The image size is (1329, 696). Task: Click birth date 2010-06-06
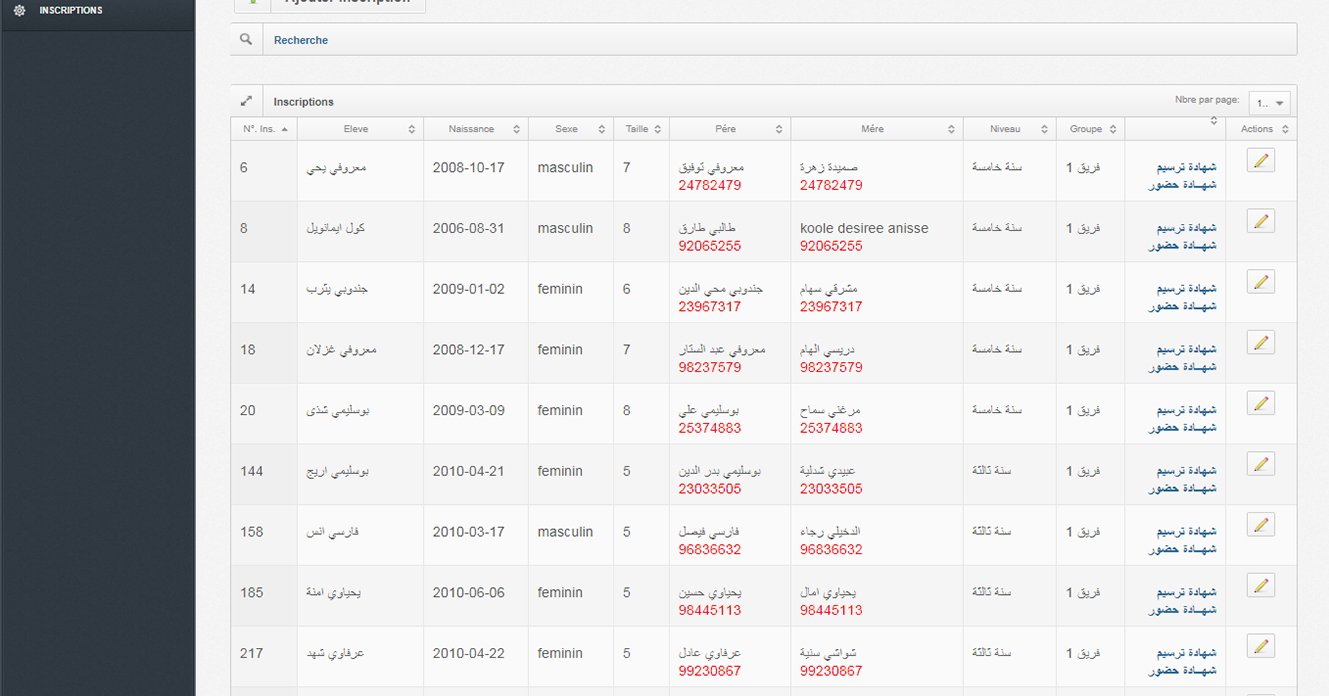point(469,593)
